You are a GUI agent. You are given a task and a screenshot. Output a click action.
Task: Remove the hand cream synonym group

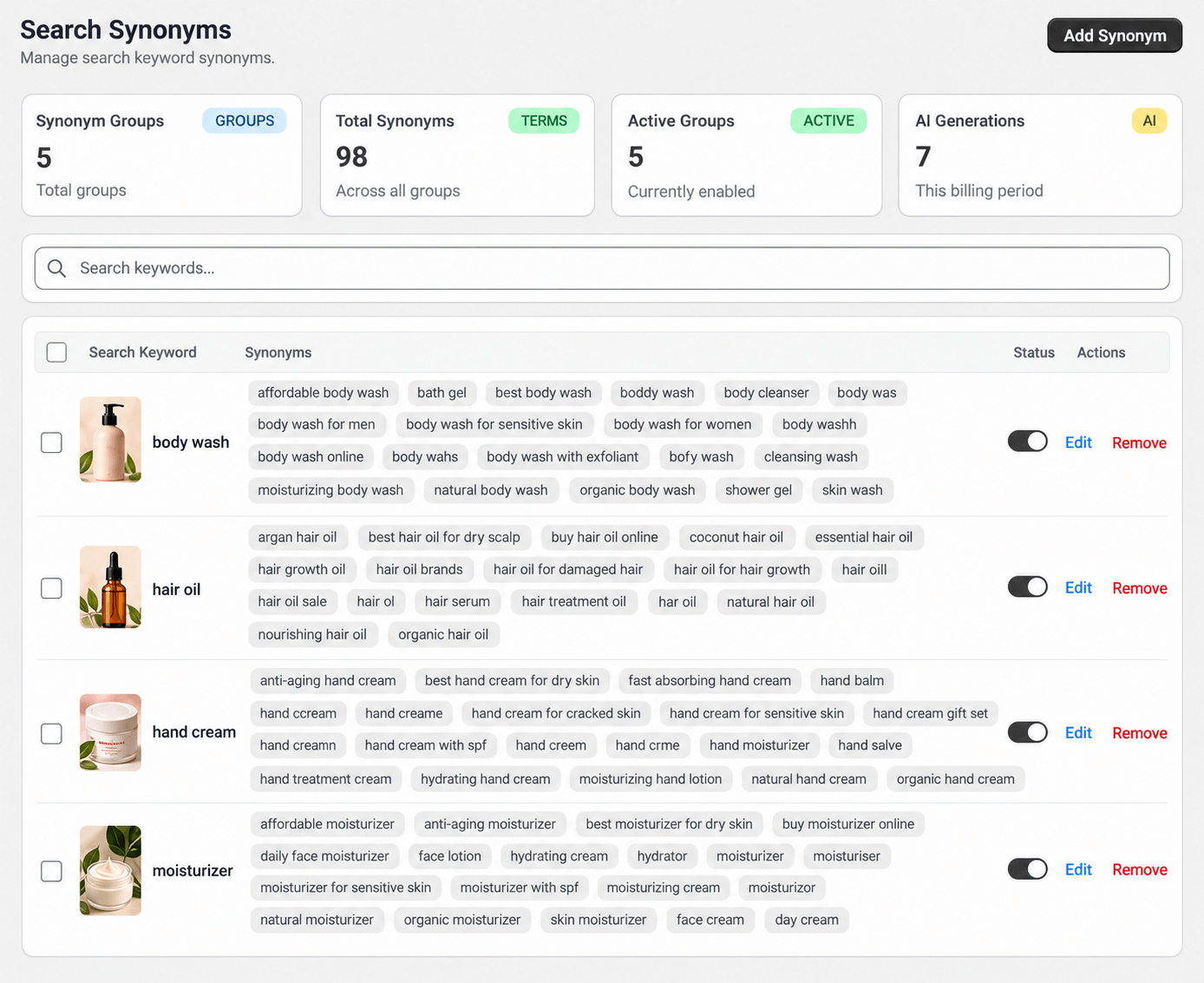click(1139, 733)
